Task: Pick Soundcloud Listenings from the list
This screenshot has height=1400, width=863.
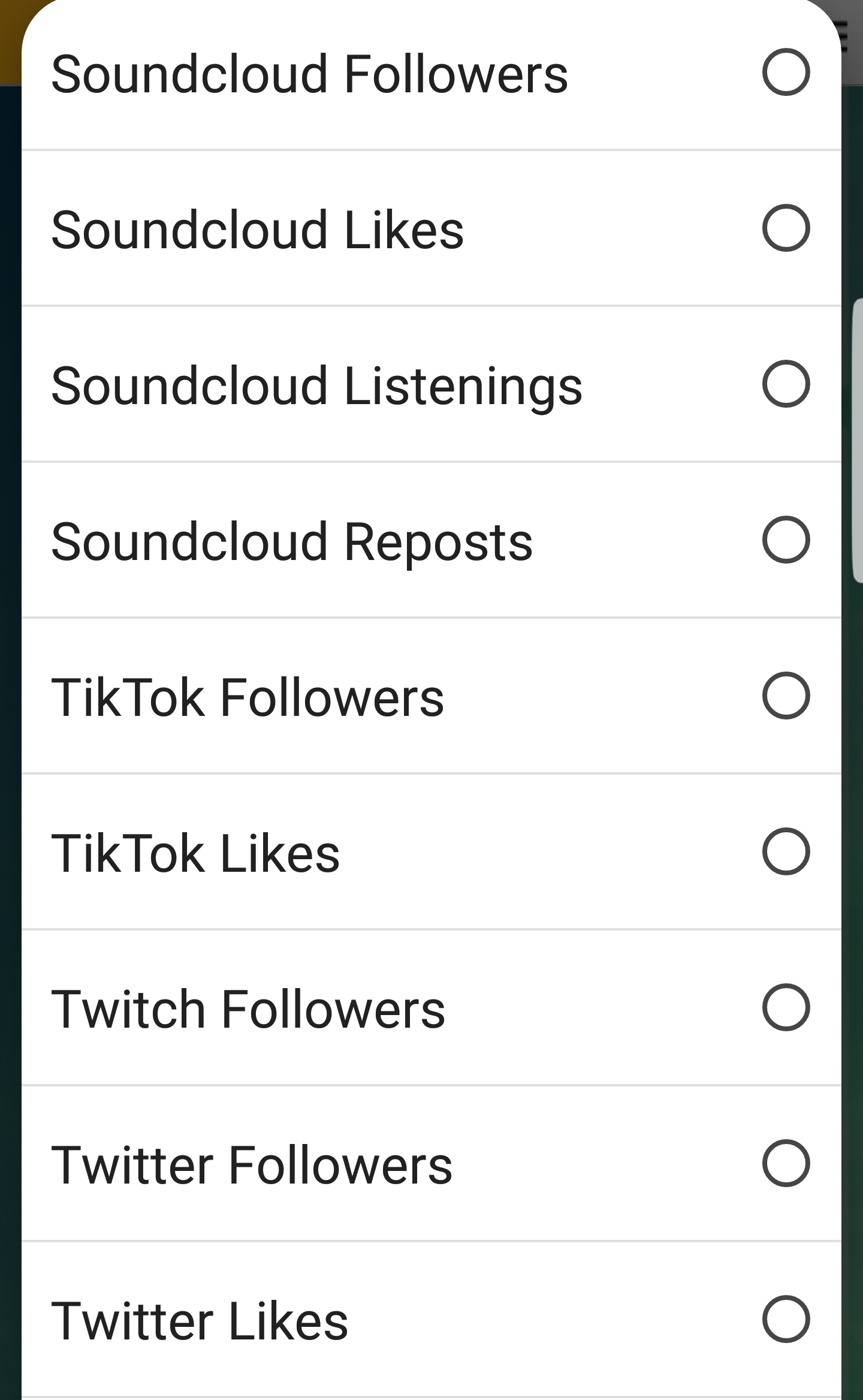Action: point(316,386)
